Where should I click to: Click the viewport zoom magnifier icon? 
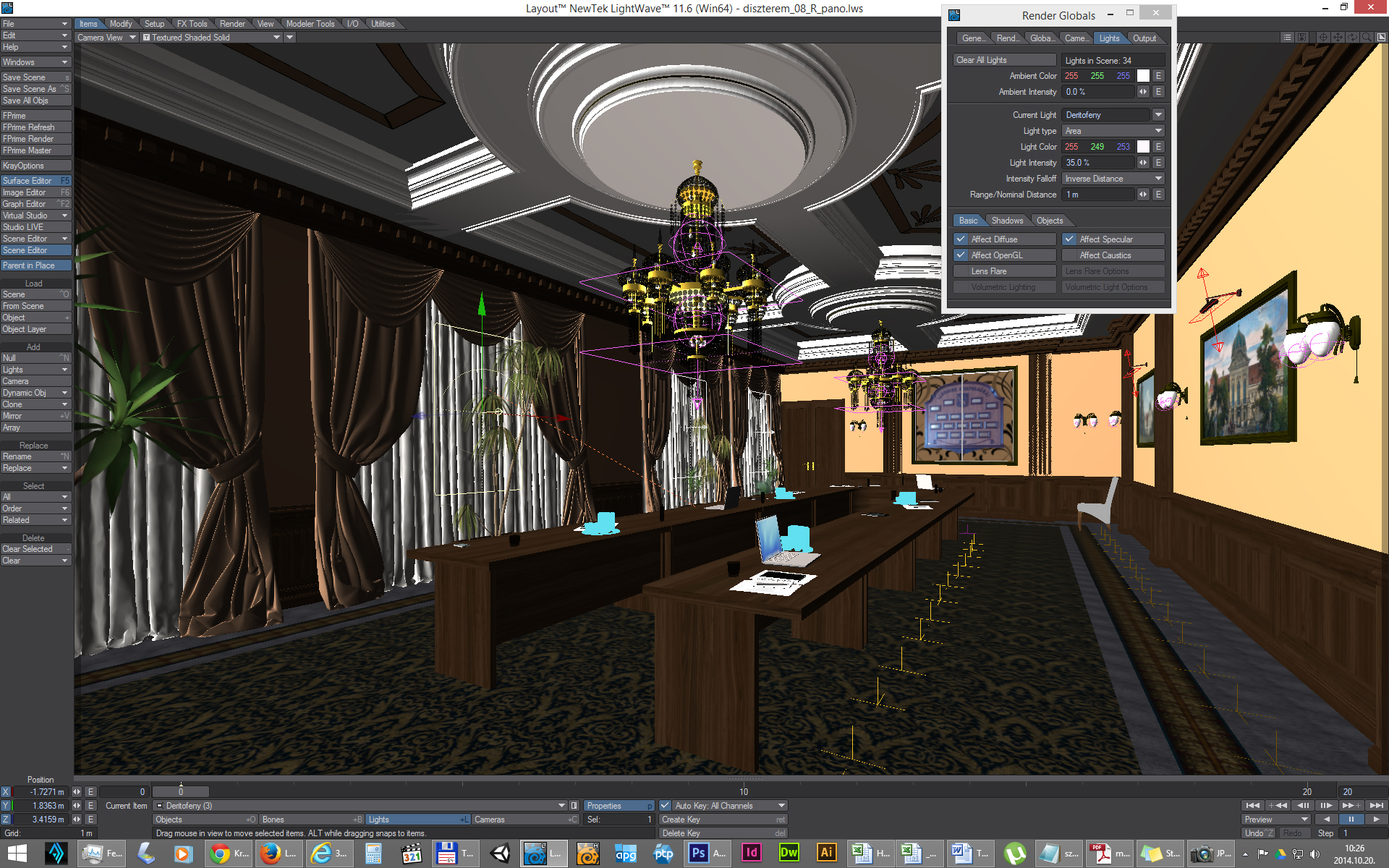point(1367,37)
